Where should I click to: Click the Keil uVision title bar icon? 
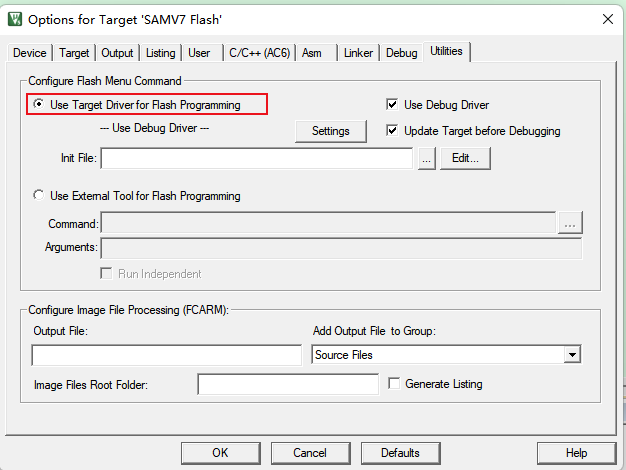tap(14, 19)
